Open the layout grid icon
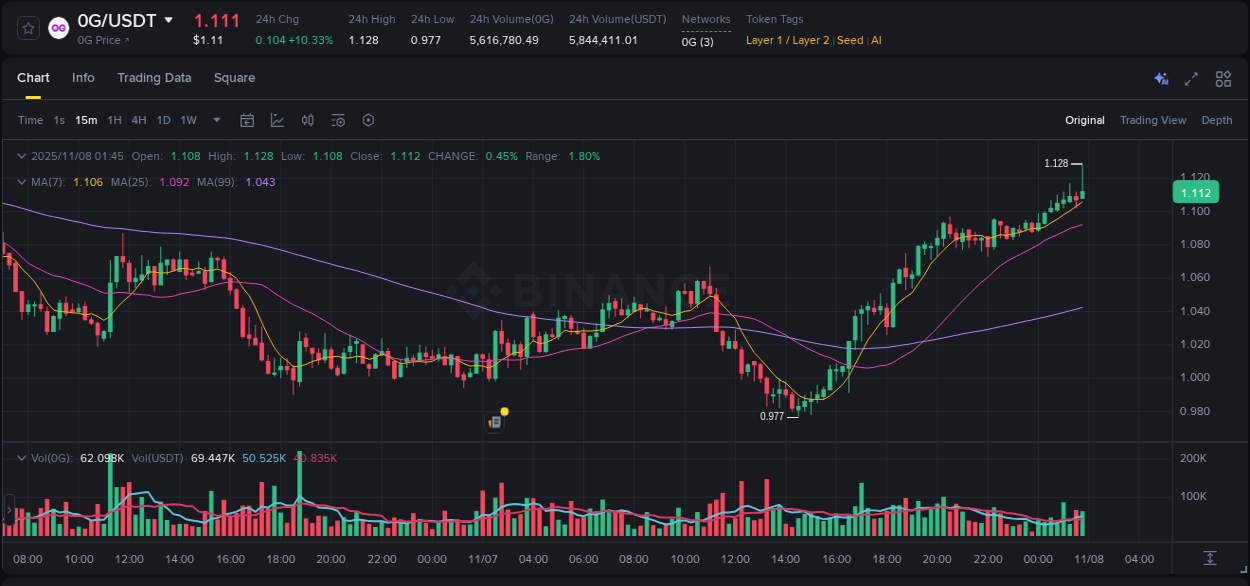The image size is (1250, 586). point(1223,79)
